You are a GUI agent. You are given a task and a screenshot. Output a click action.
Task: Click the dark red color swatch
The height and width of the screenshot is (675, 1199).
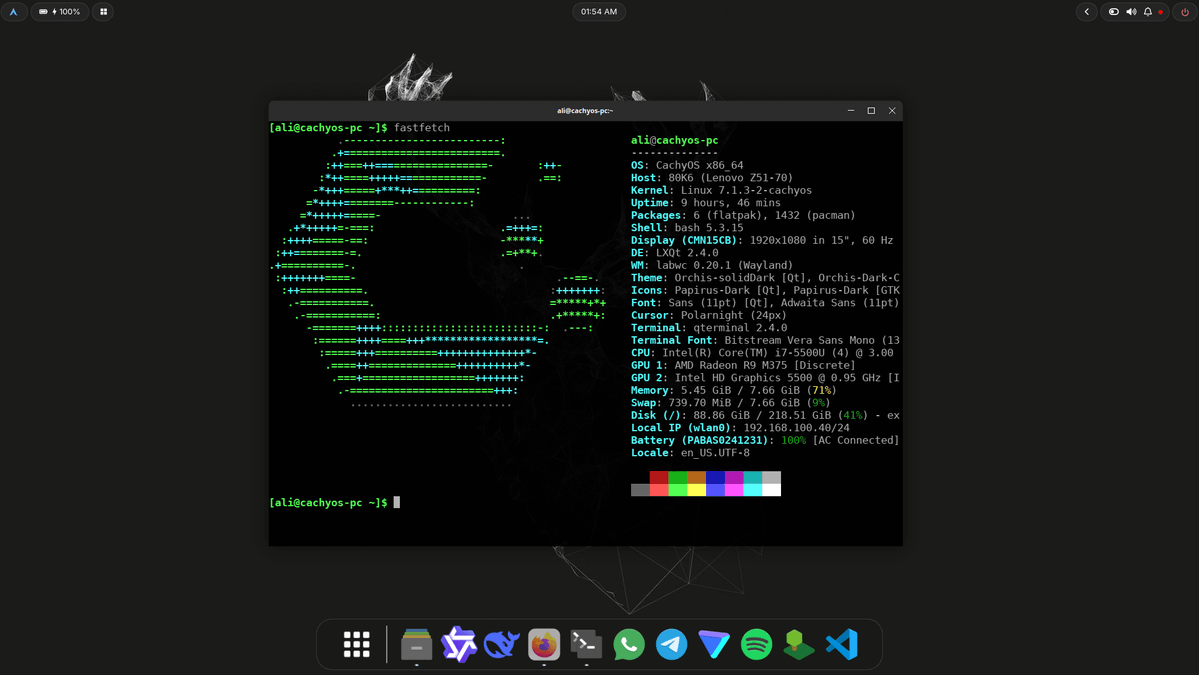pos(658,477)
